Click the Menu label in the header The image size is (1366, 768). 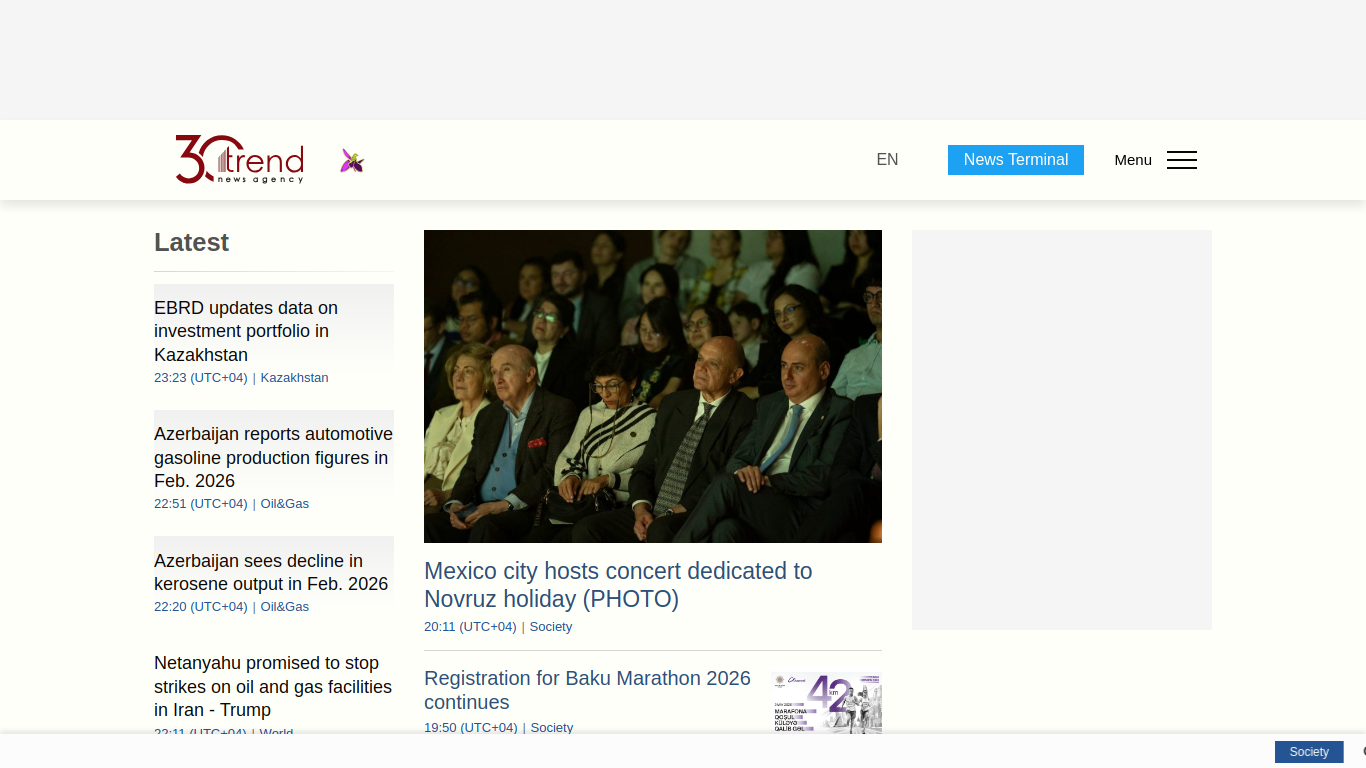pyautogui.click(x=1133, y=160)
